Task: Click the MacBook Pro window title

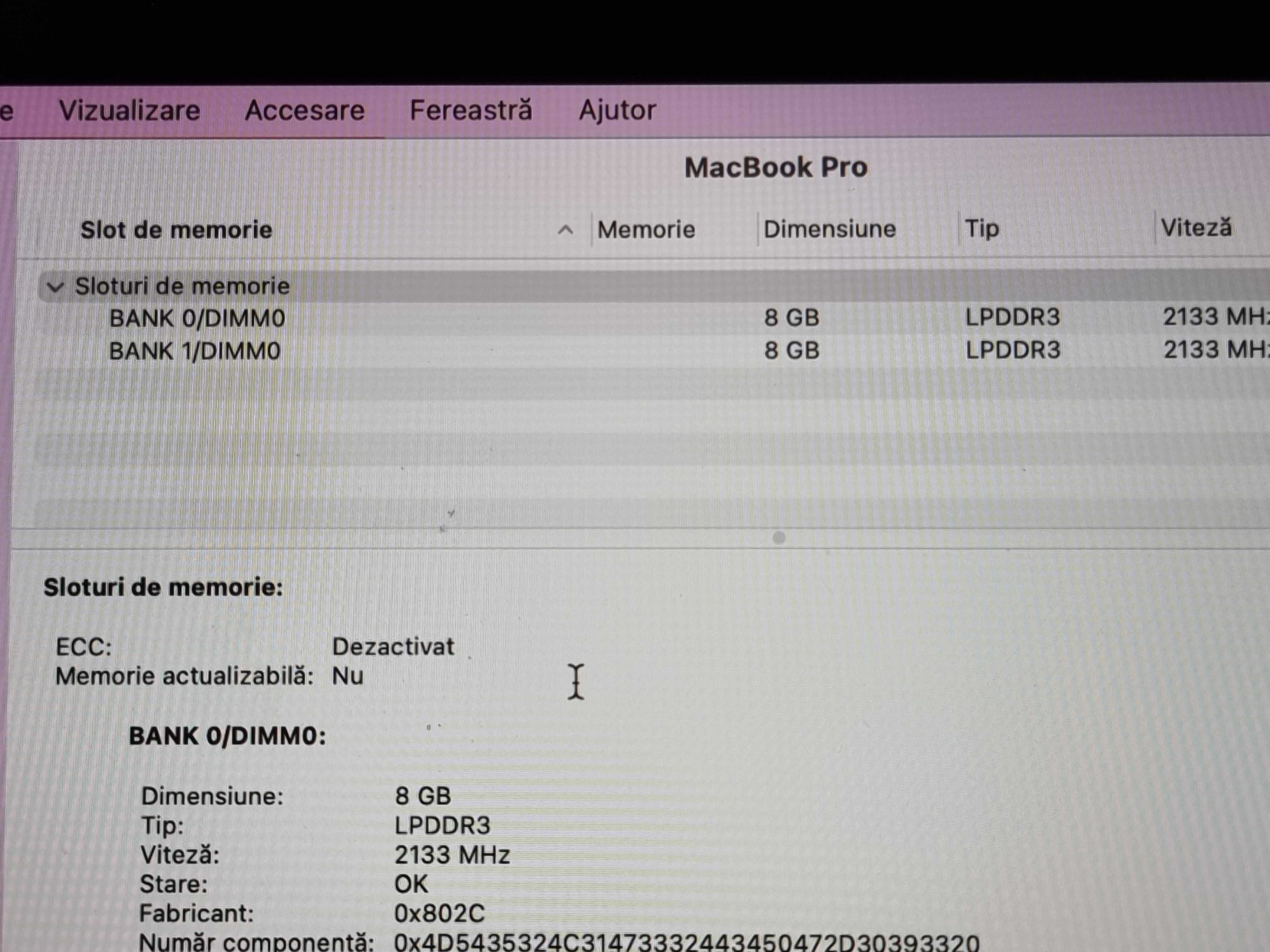Action: 776,168
